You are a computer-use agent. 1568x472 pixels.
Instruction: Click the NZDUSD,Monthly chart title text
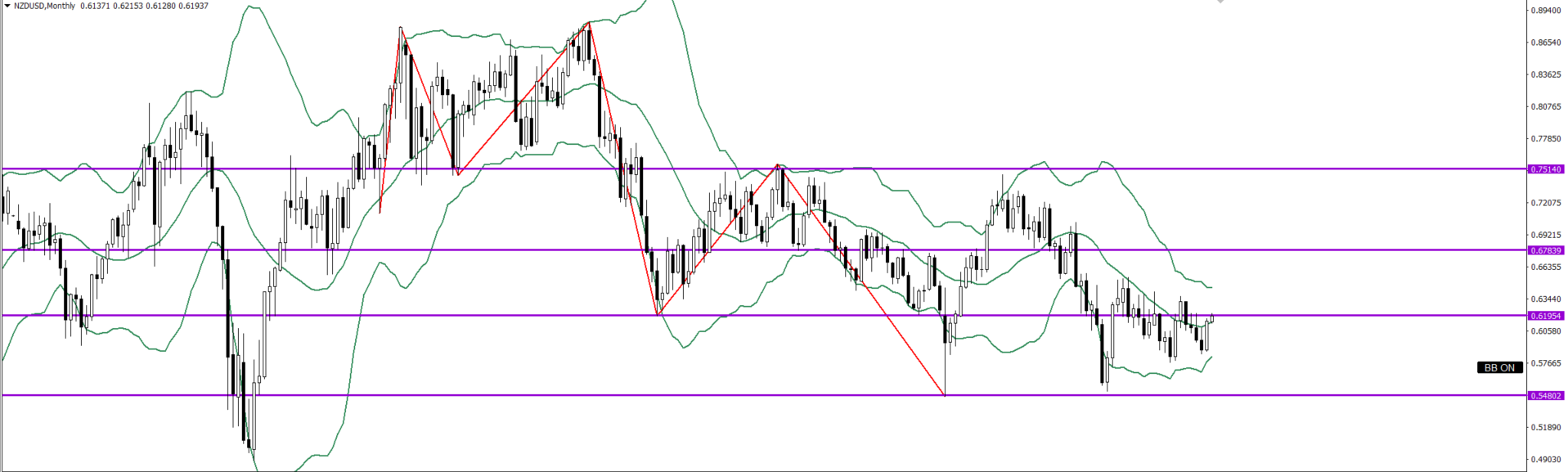[44, 6]
